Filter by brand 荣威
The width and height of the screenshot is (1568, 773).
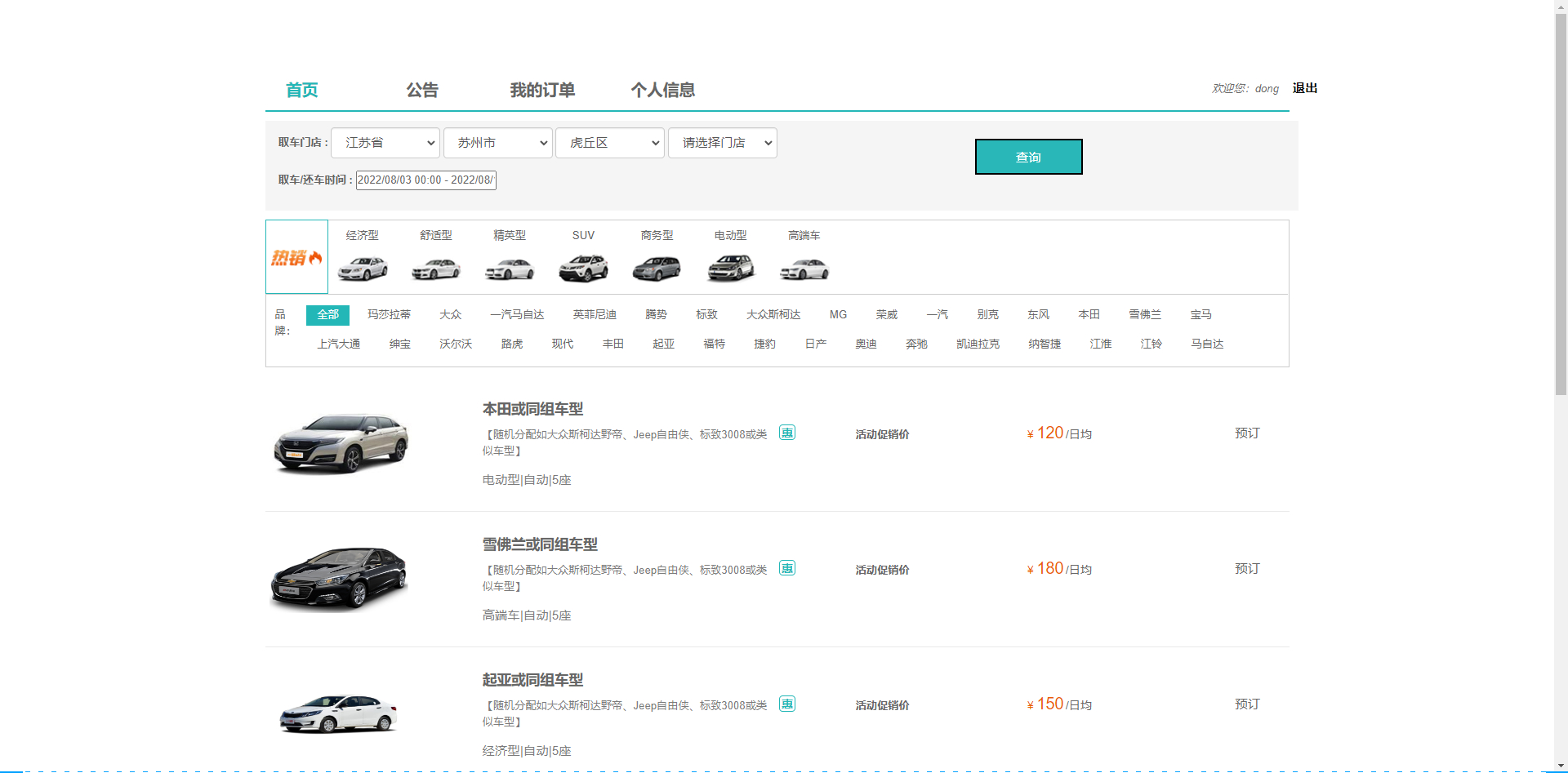887,315
